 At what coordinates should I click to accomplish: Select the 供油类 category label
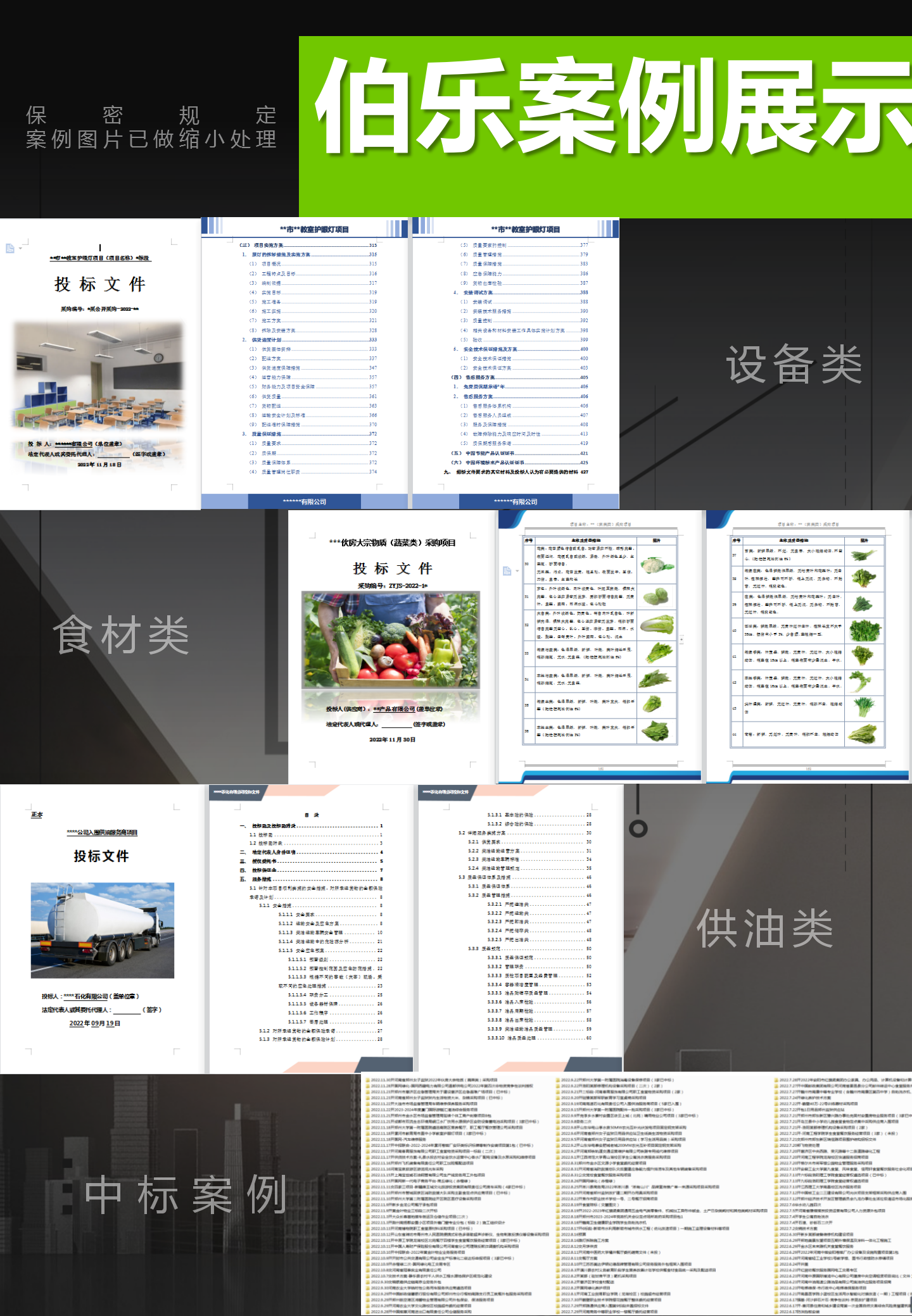pyautogui.click(x=764, y=928)
